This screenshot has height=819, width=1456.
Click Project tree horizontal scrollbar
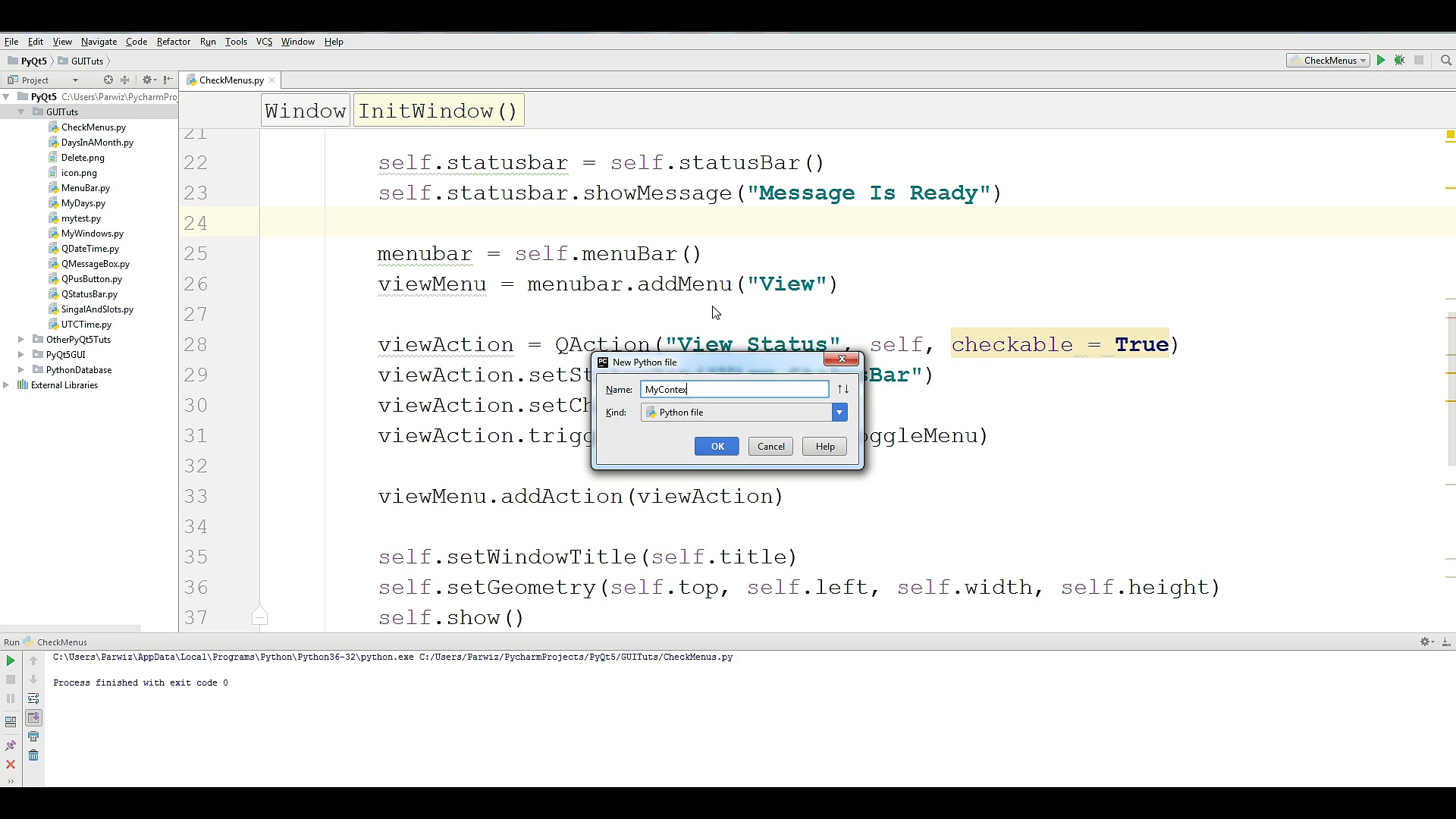70,628
